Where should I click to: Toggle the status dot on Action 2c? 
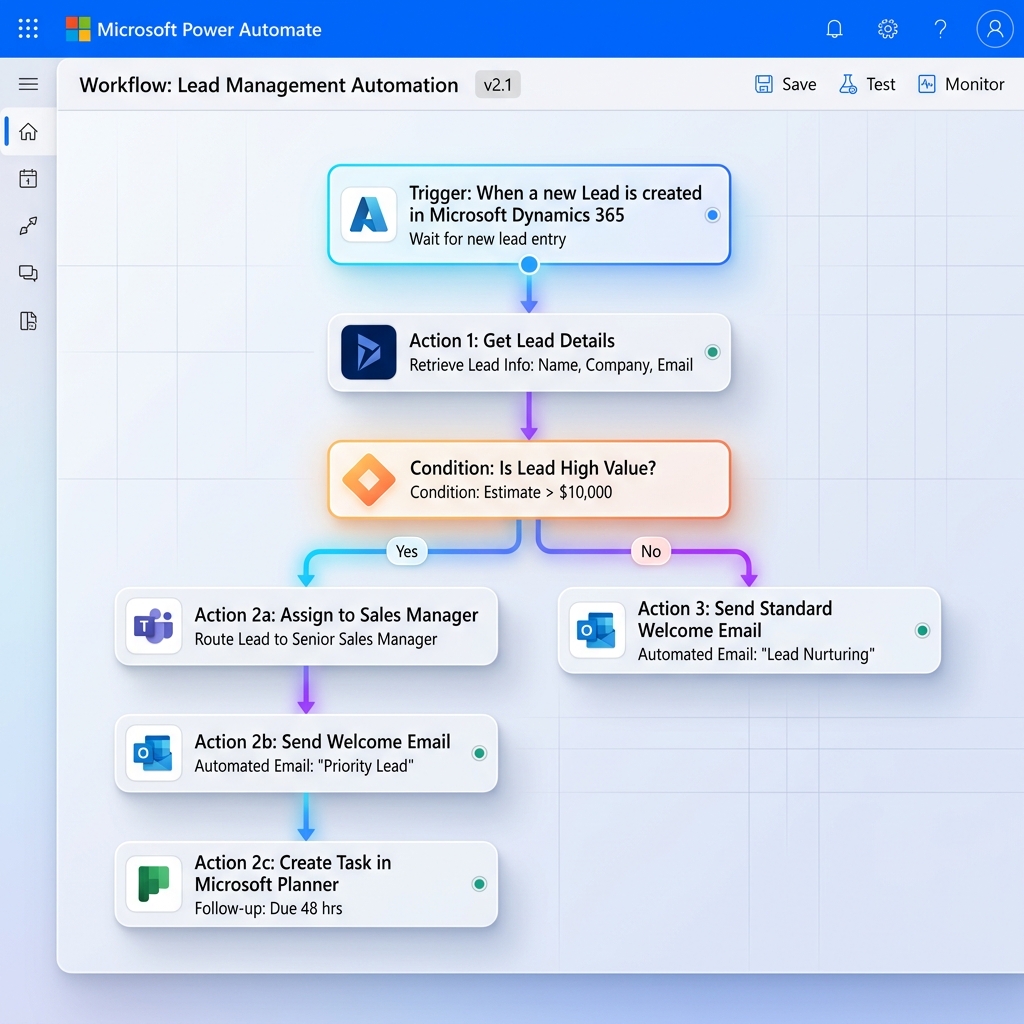tap(479, 884)
